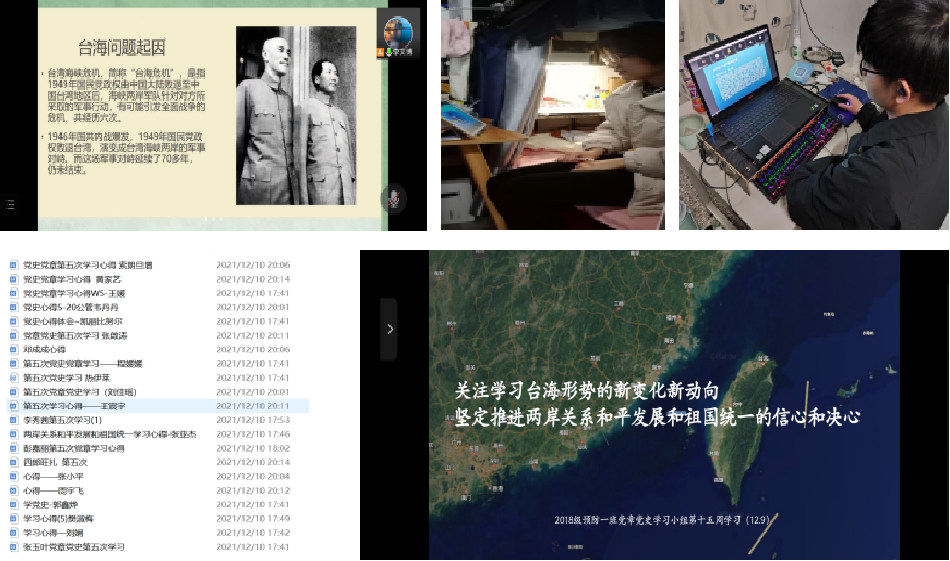Click the orange host icon under the avatar
This screenshot has width=950, height=561.
(380, 53)
